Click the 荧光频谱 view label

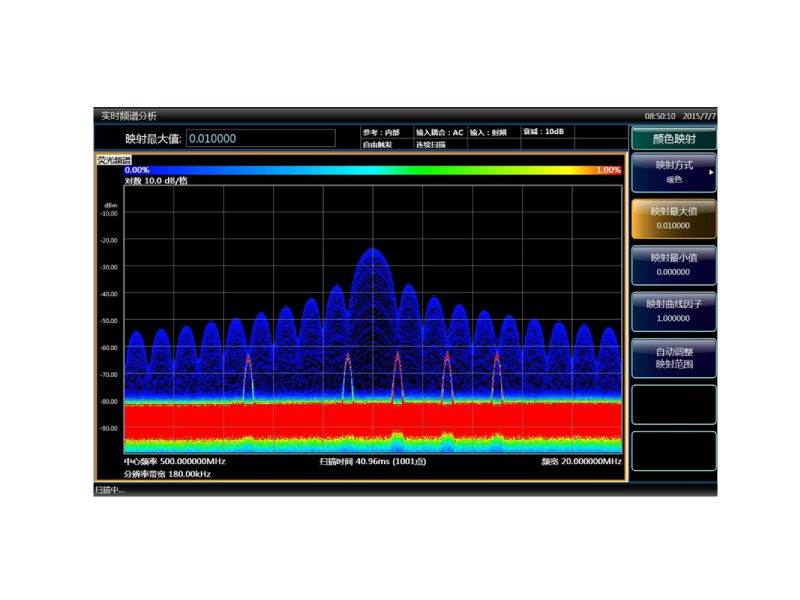114,160
